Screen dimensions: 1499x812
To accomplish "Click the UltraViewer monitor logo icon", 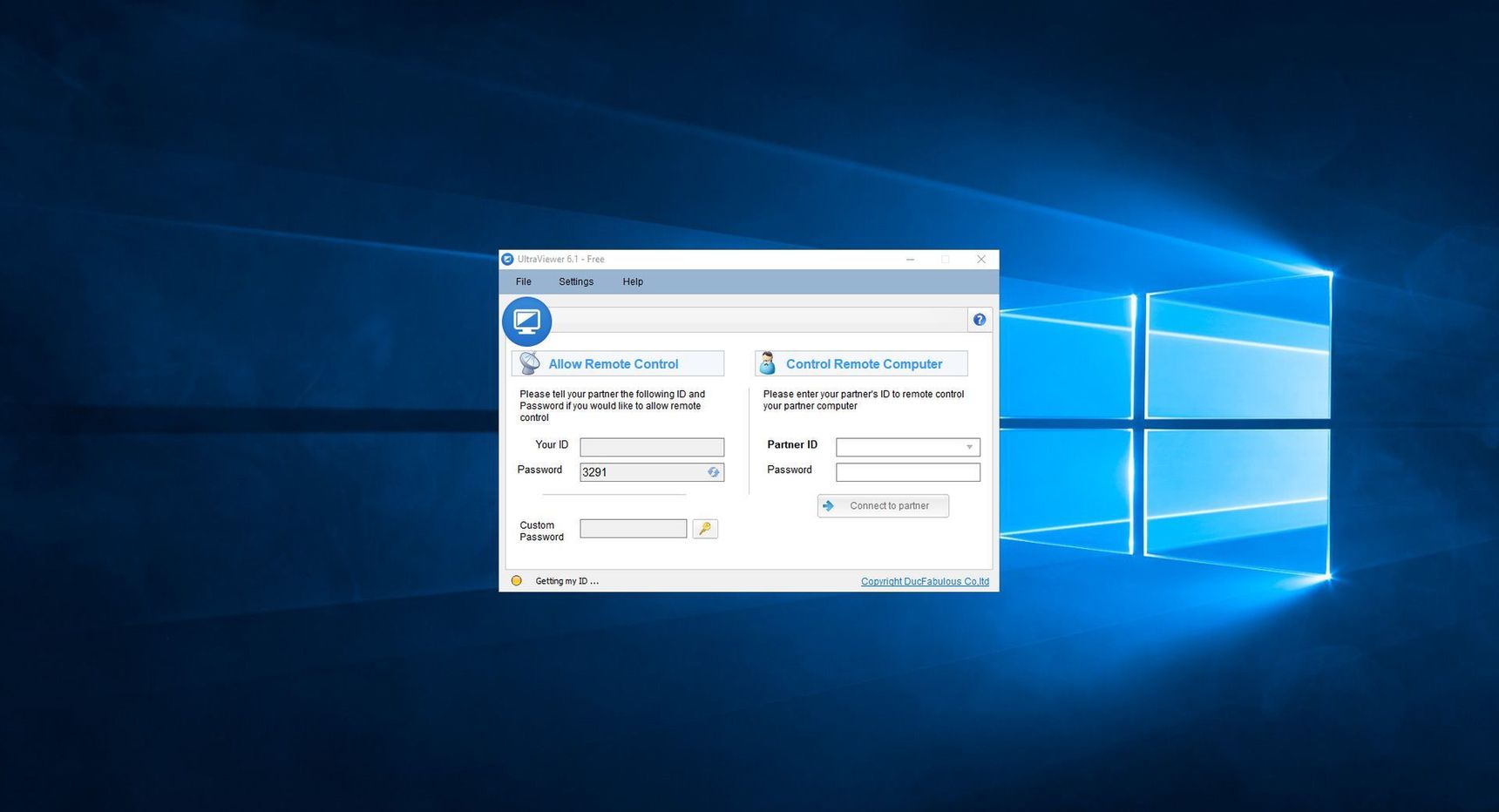I will pos(527,321).
